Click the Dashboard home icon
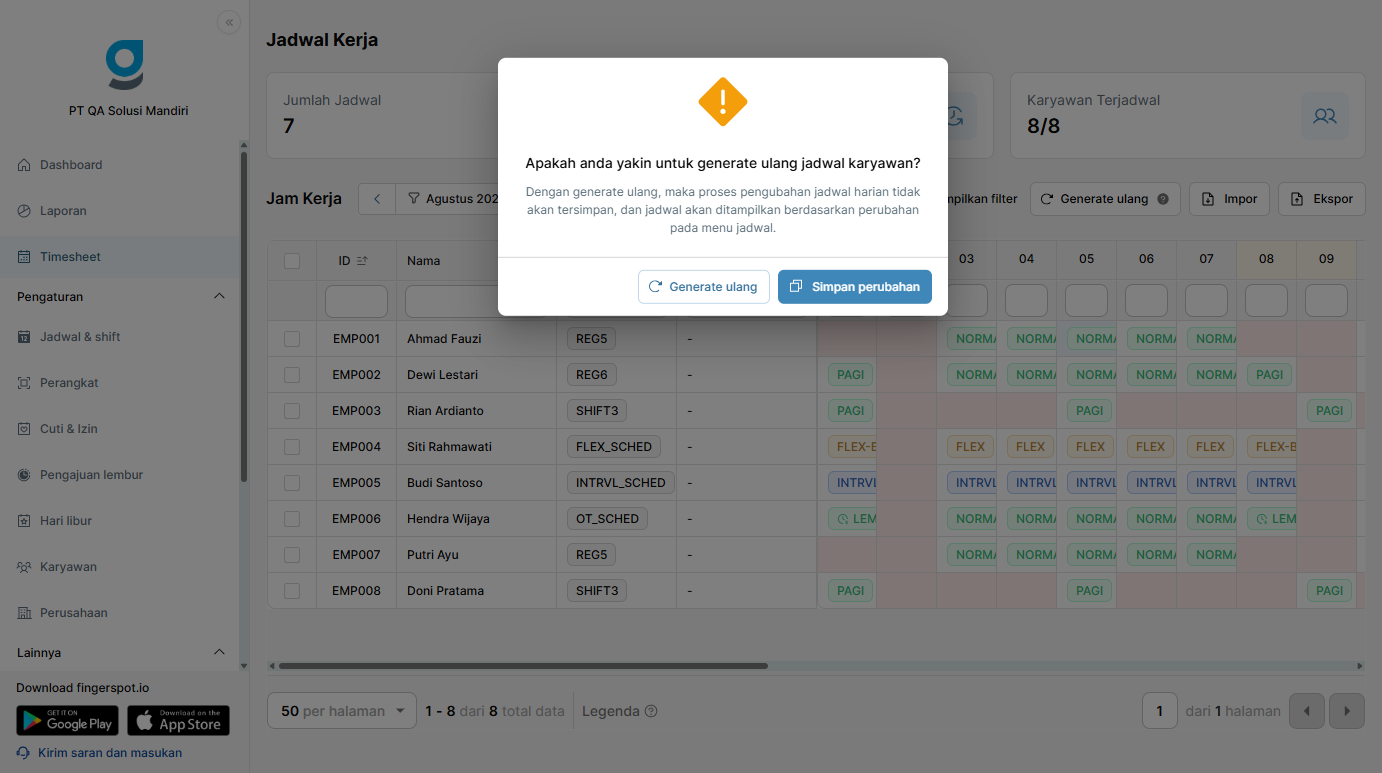The height and width of the screenshot is (773, 1382). tap(25, 165)
